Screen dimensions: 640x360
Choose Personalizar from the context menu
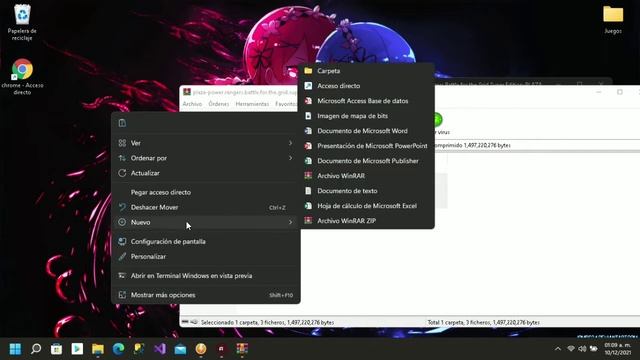(206, 257)
